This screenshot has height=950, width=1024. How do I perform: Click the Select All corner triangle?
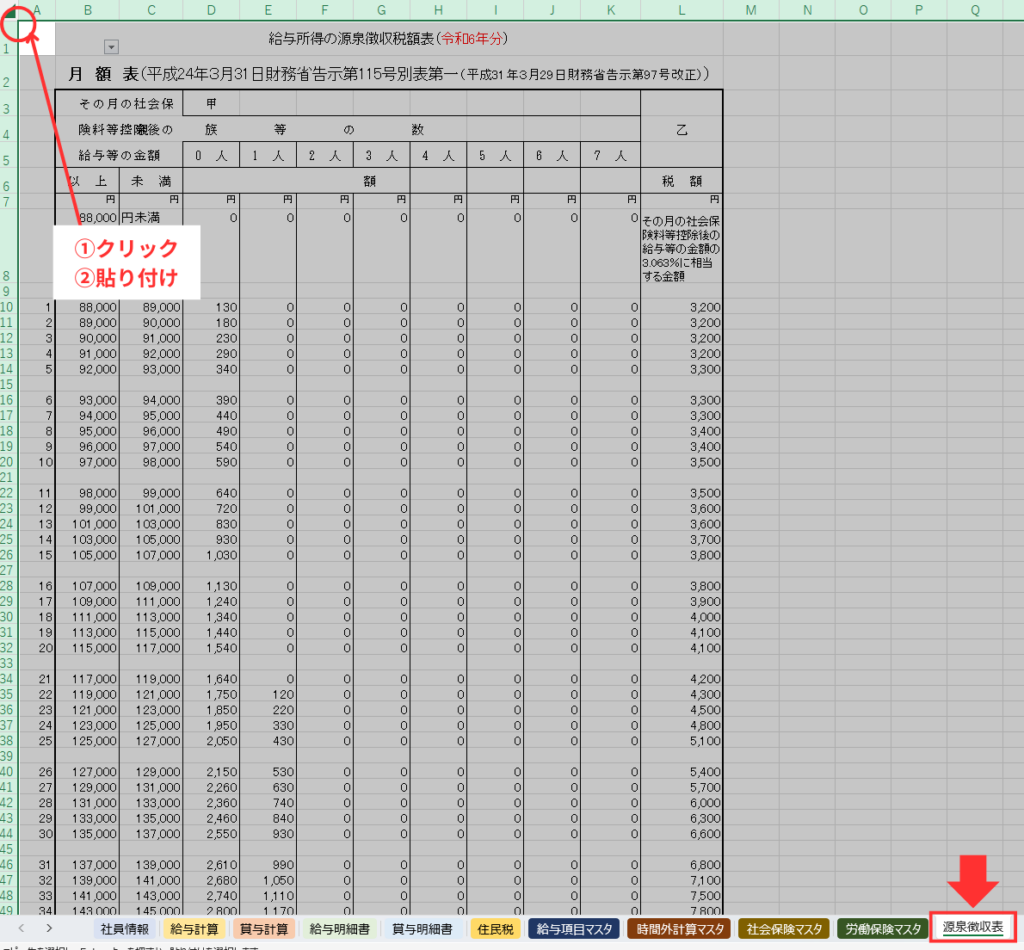[x=11, y=12]
